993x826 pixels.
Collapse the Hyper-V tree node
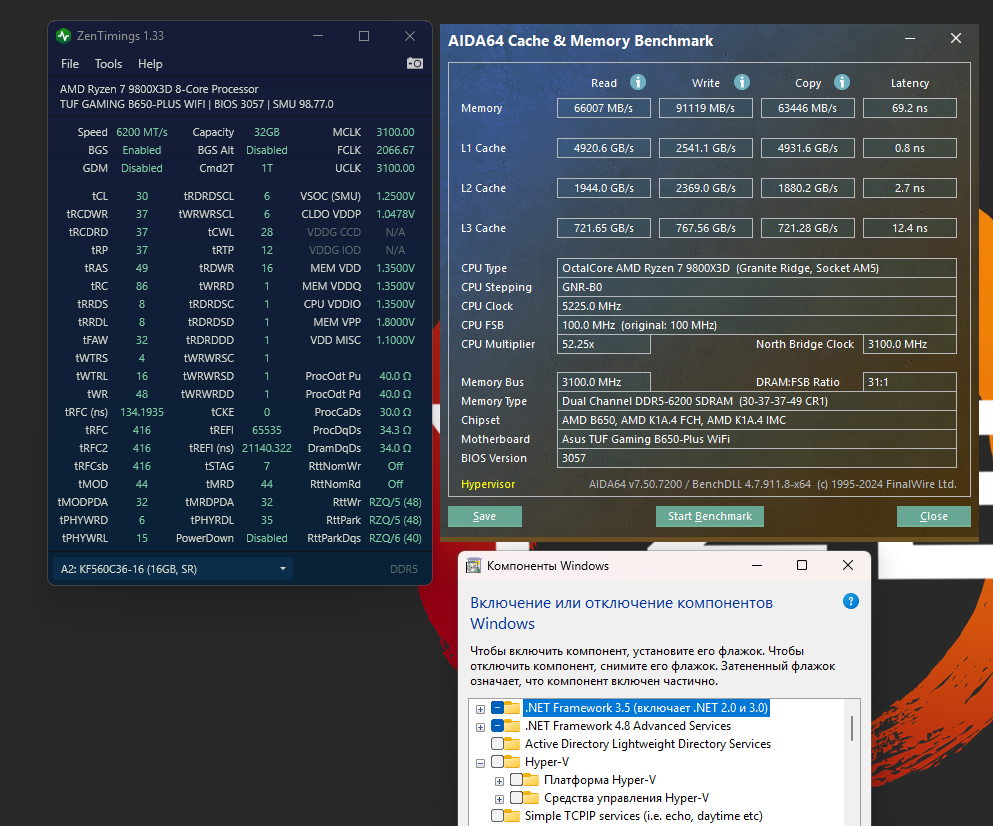[480, 763]
